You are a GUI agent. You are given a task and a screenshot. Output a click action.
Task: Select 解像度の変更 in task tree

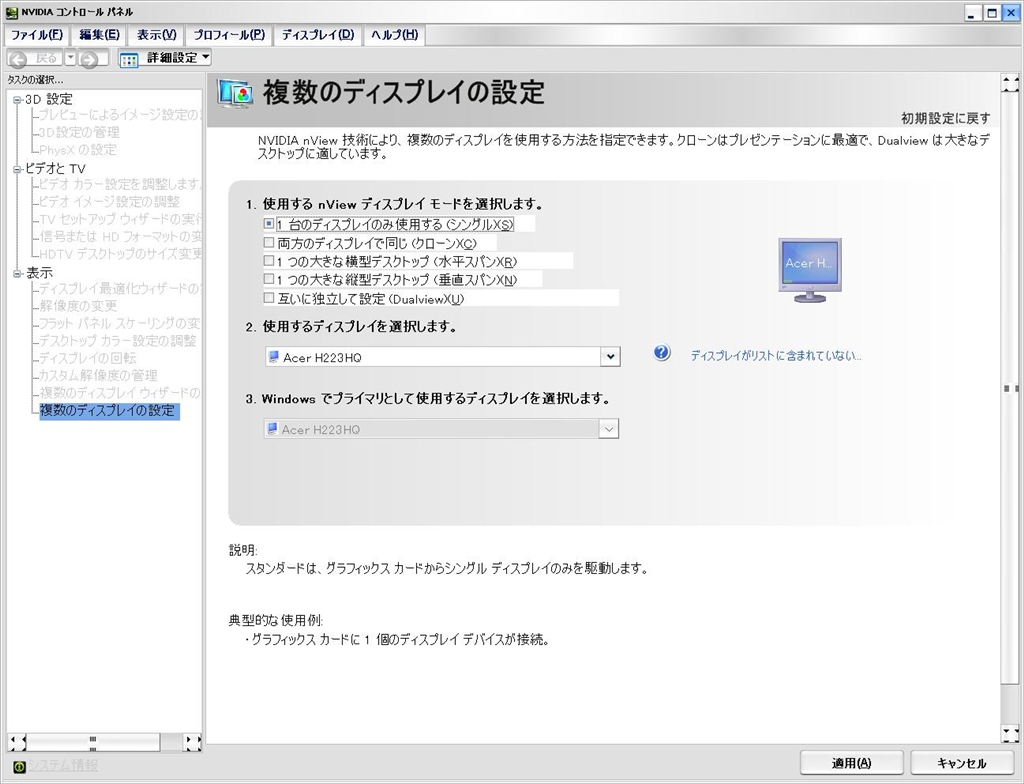[x=78, y=306]
